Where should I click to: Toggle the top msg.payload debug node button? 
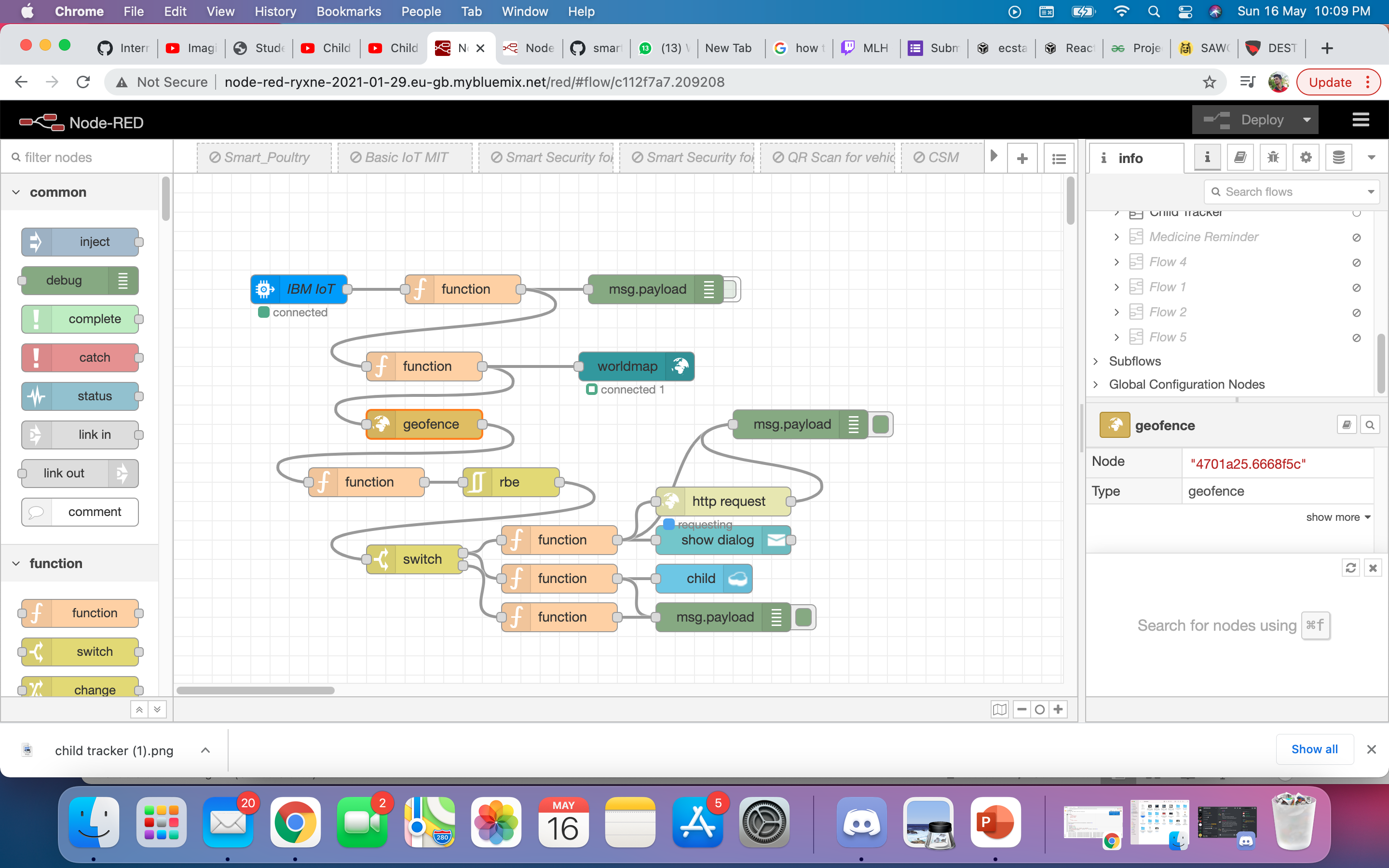[x=731, y=289]
